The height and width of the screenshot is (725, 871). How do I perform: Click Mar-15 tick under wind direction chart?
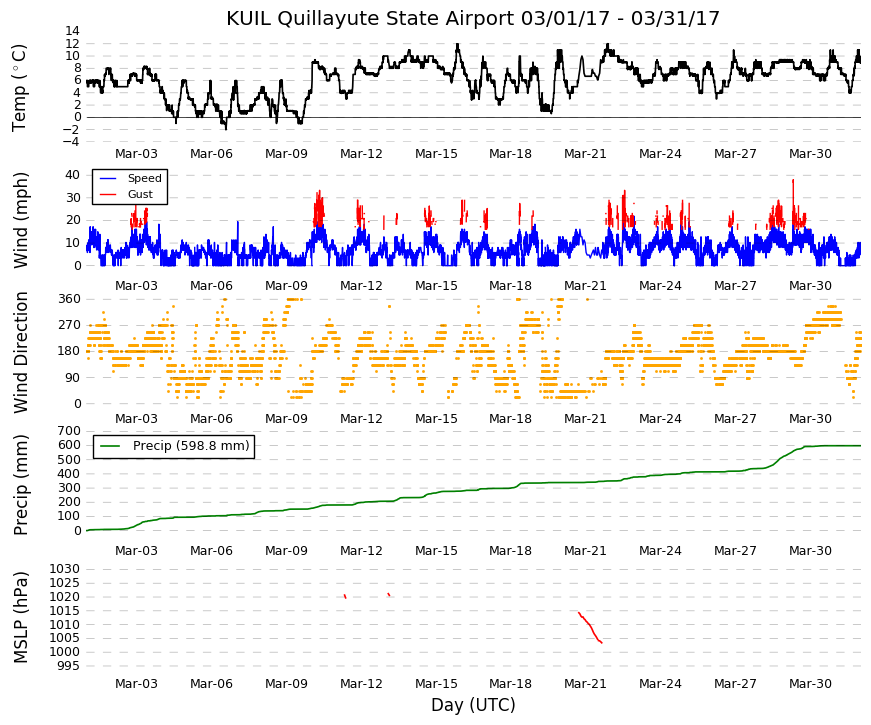(436, 419)
